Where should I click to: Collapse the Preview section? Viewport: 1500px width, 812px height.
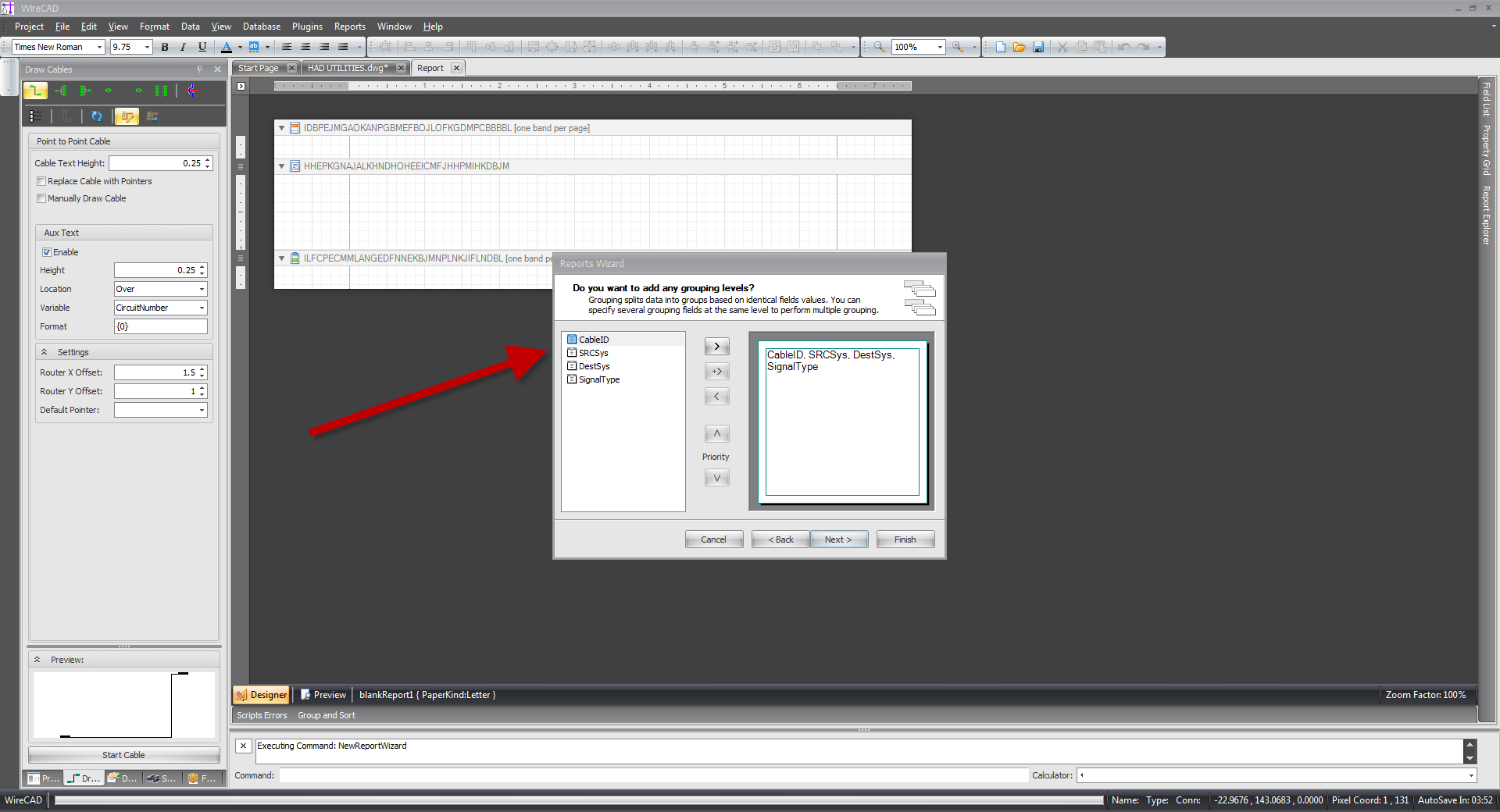click(37, 660)
